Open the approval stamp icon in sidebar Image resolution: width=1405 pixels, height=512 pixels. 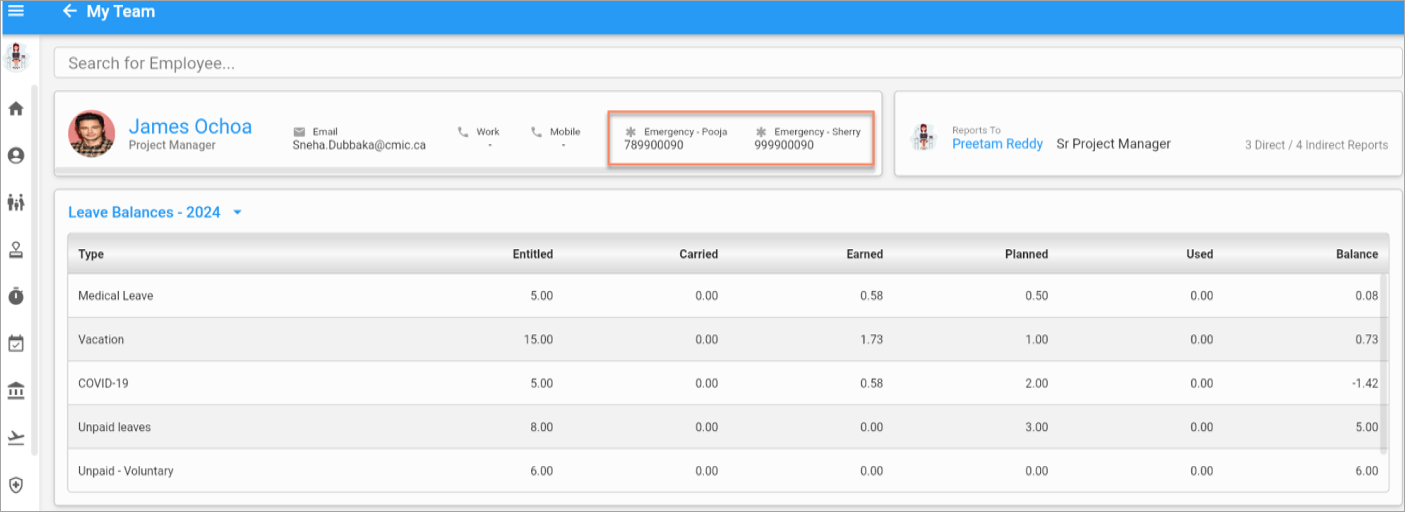point(16,249)
